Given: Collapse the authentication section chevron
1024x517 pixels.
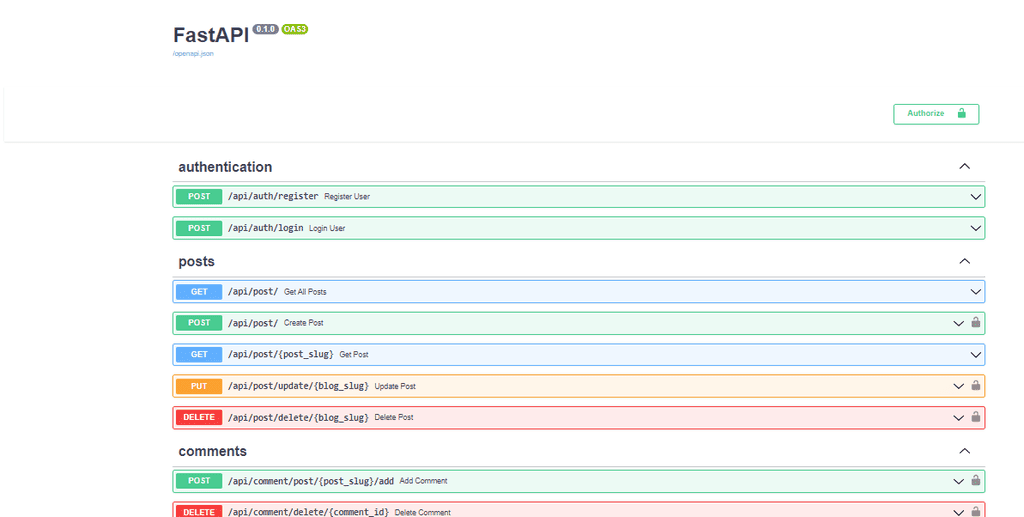Looking at the screenshot, I should (x=965, y=166).
